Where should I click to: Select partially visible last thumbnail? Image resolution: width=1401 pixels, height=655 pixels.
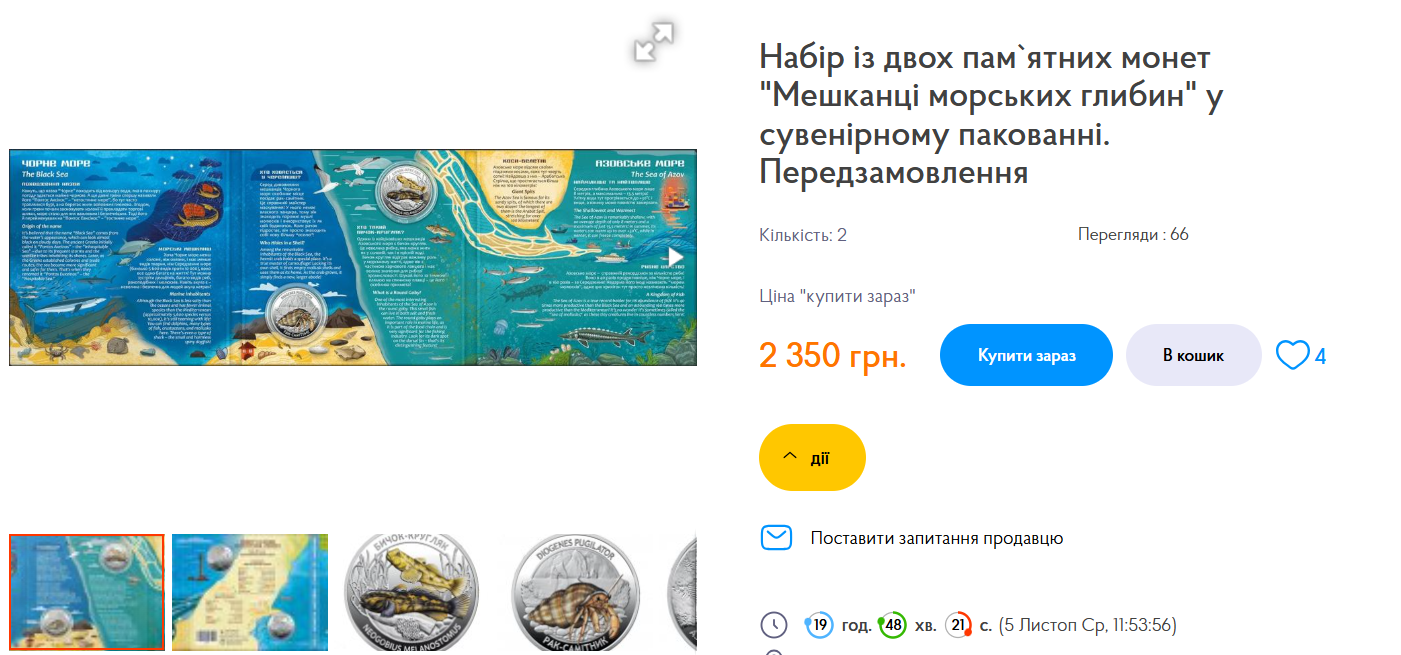pos(680,592)
